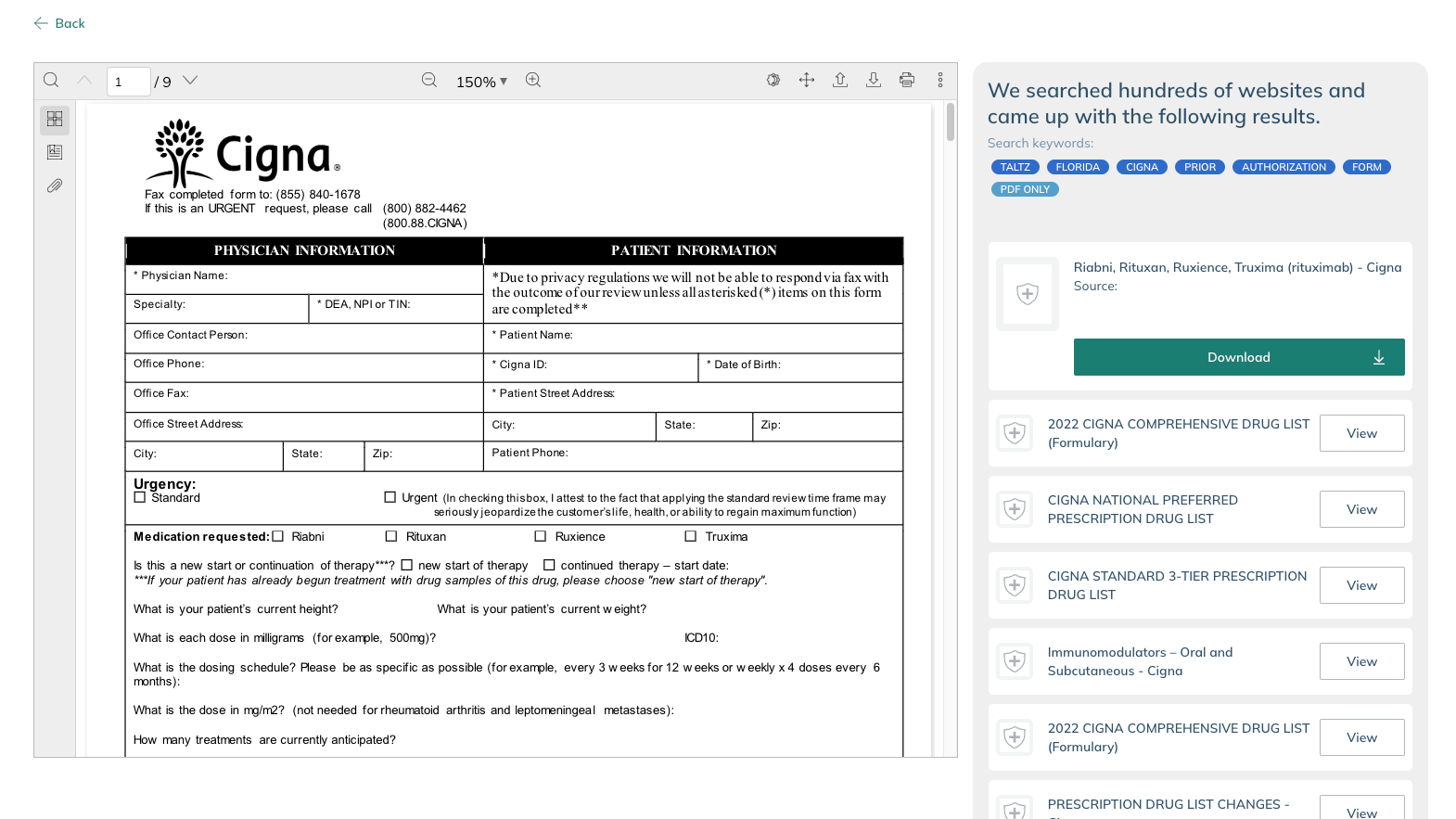The width and height of the screenshot is (1456, 819).
Task: Show page thumbnails panel
Action: 55,120
